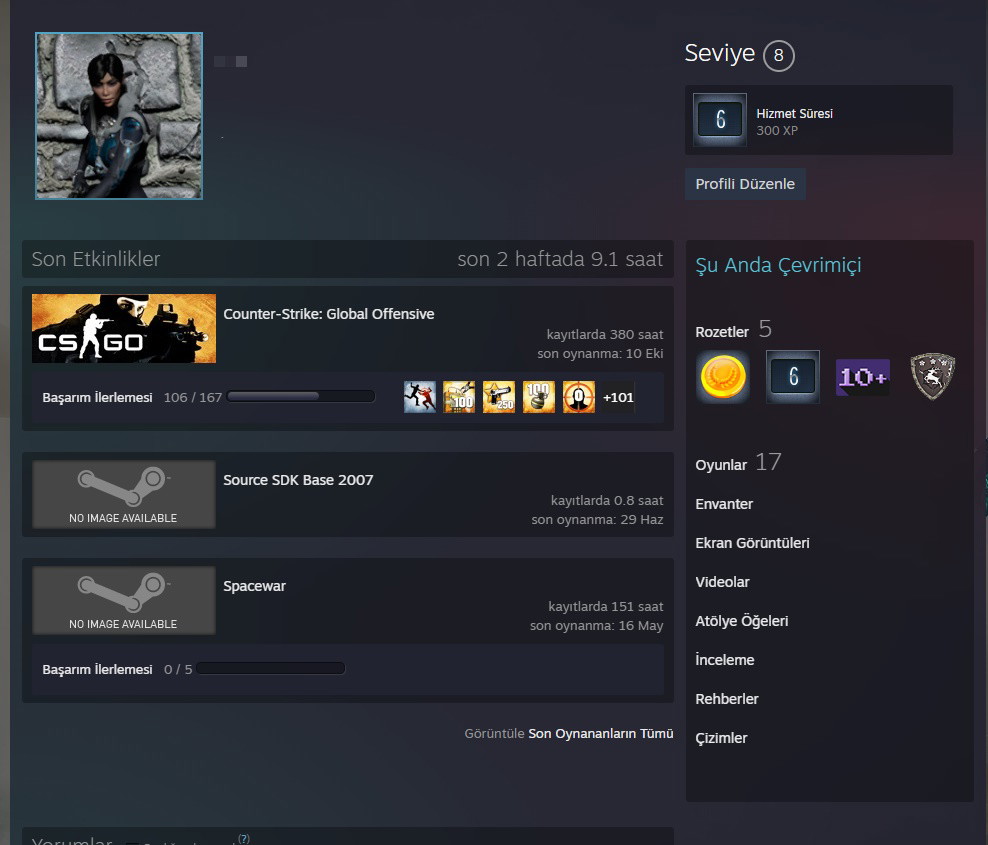Click the orange headshot target achievement icon
This screenshot has height=845, width=988.
click(x=578, y=397)
